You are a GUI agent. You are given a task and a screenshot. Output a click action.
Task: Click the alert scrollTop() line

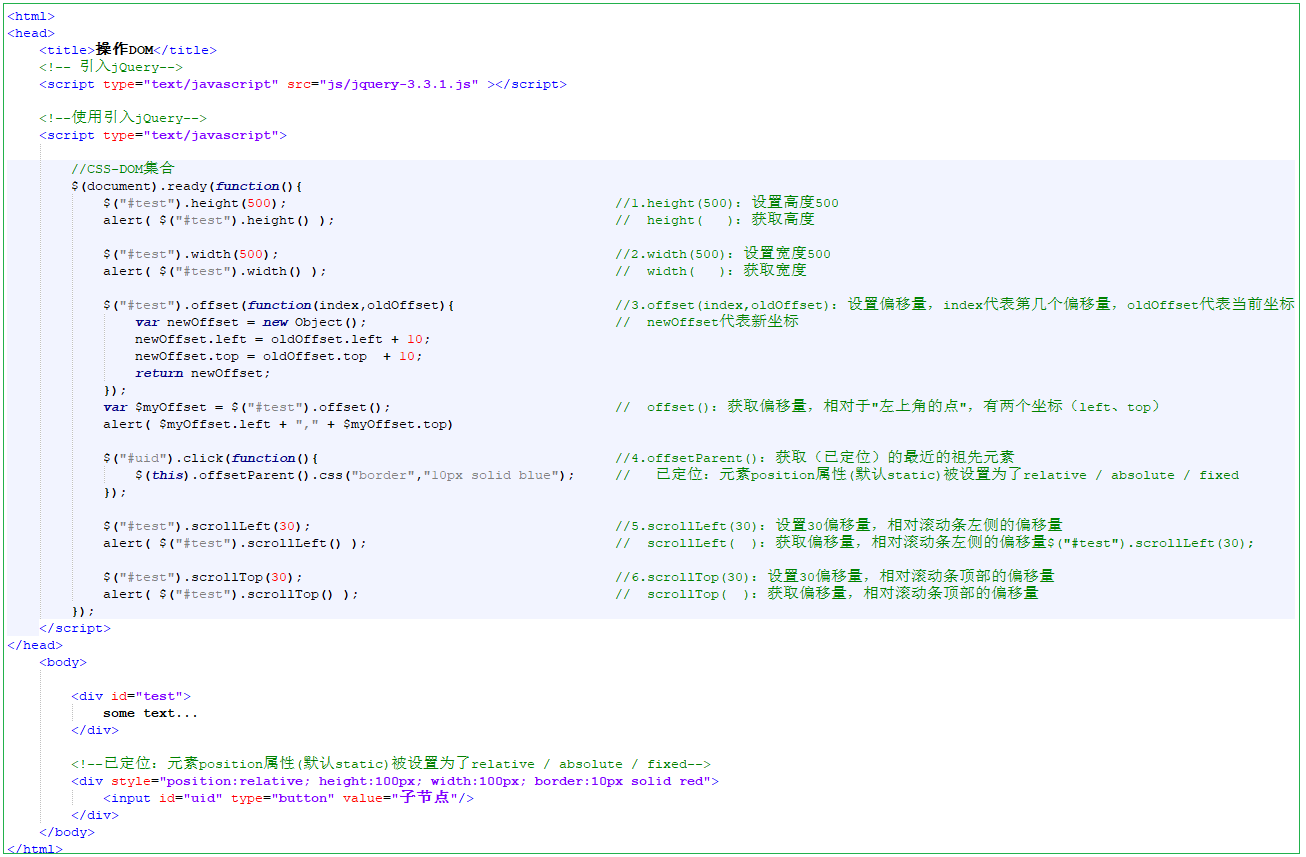(x=230, y=594)
